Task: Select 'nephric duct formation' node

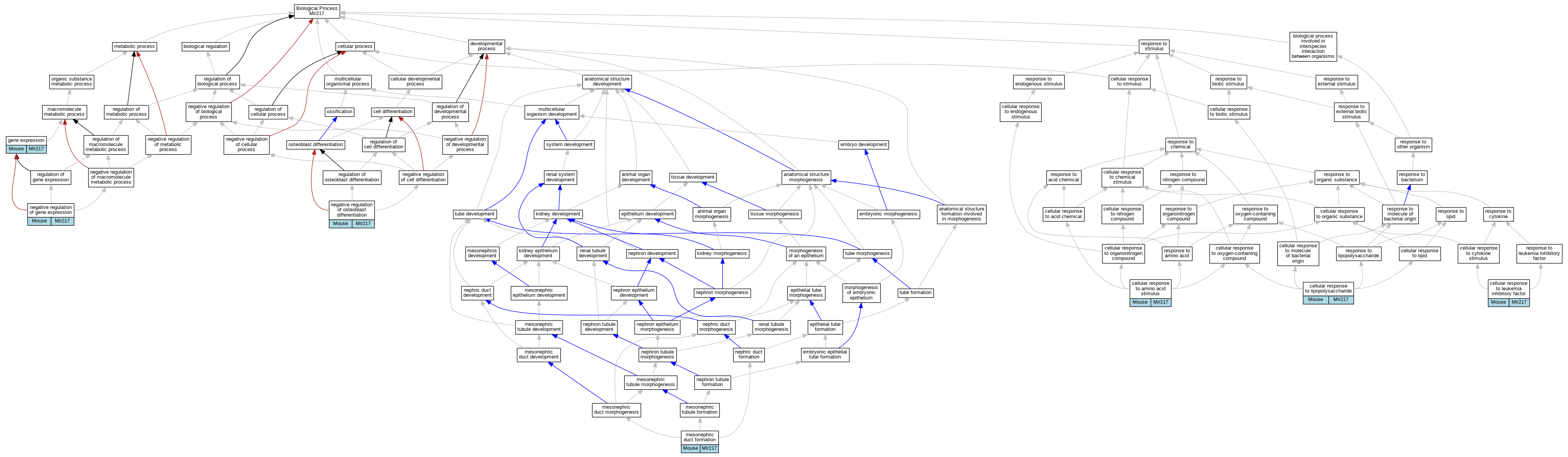Action: tap(749, 355)
